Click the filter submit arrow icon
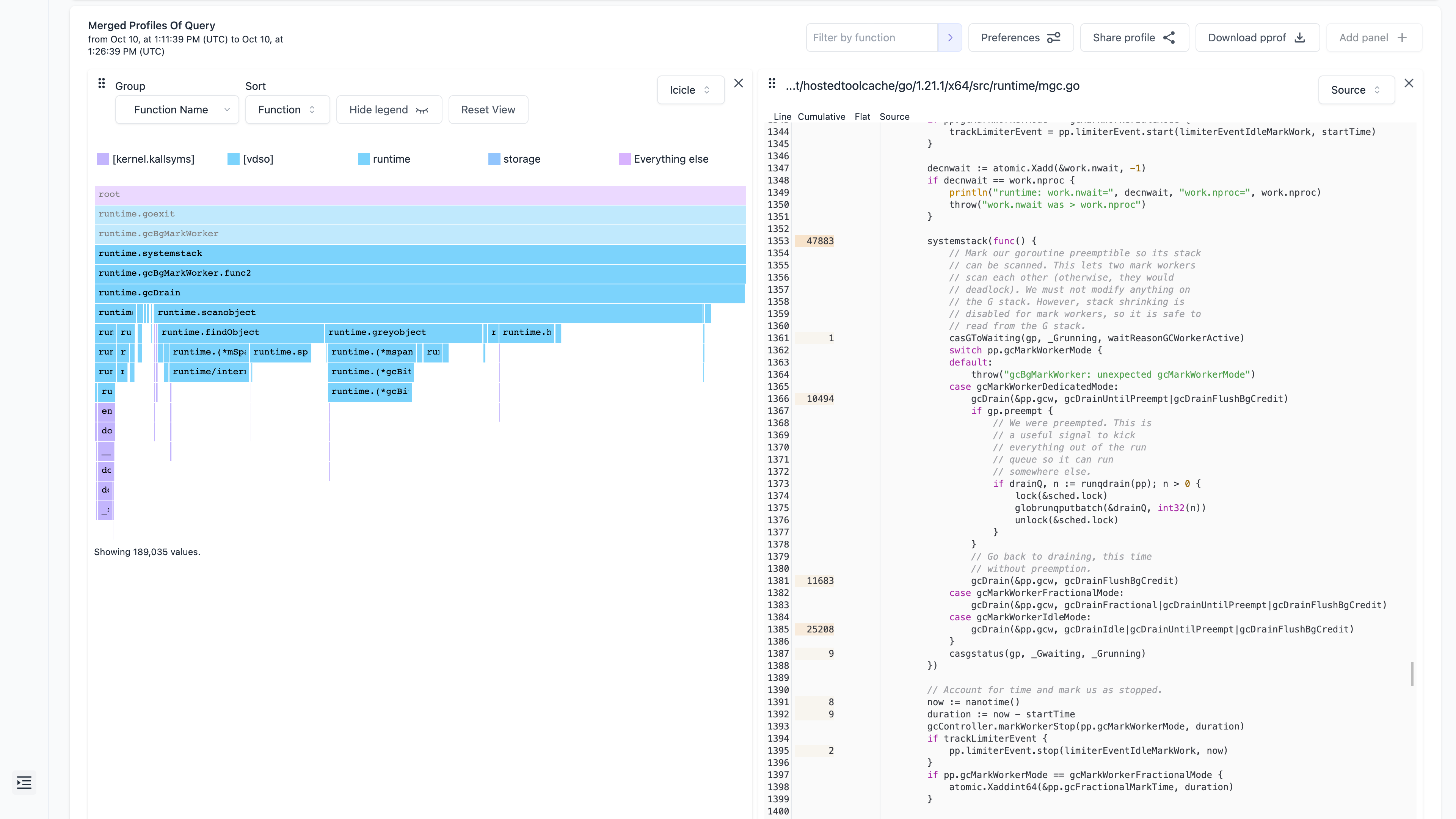 coord(949,38)
